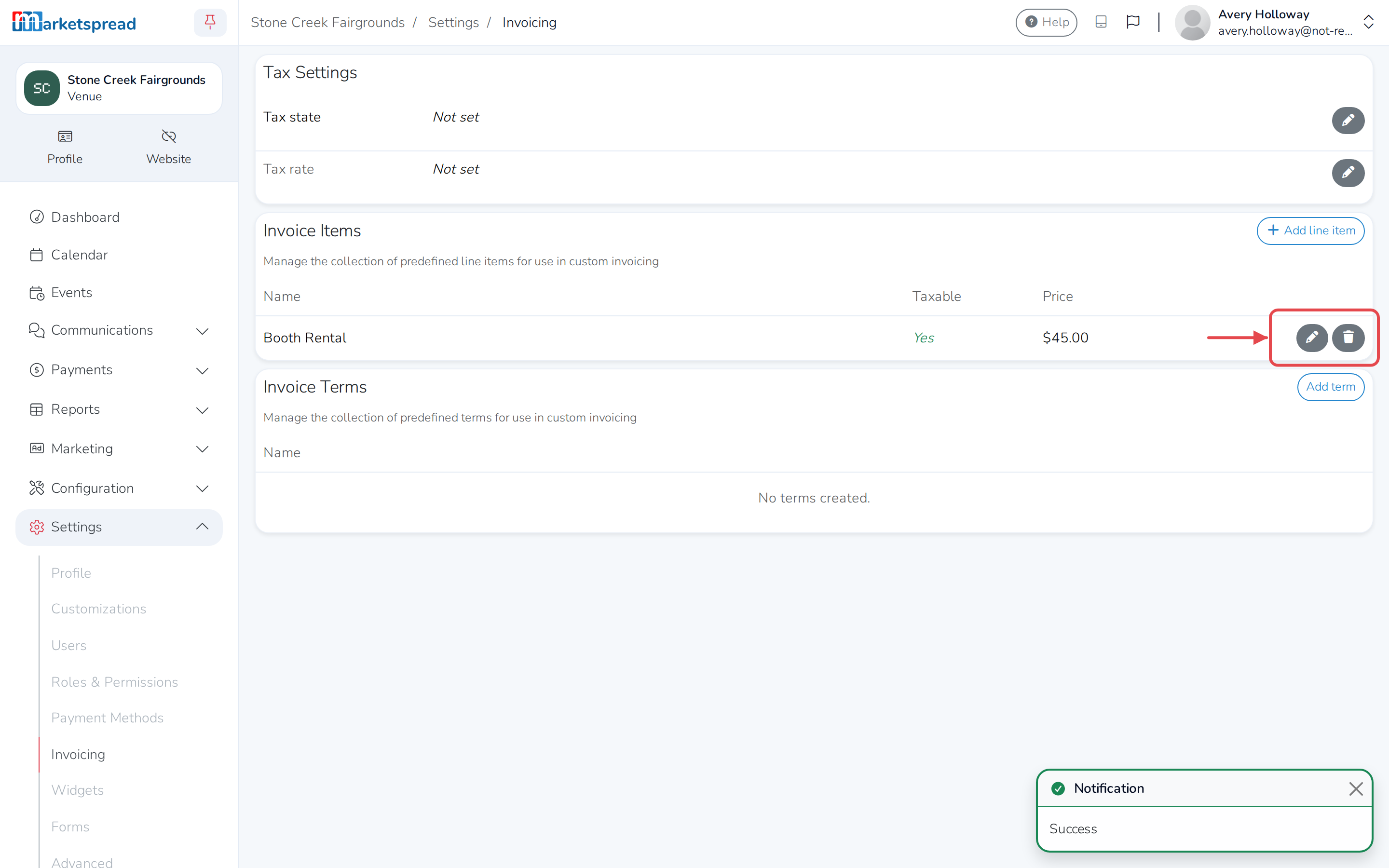Click the Add term button
The image size is (1389, 868).
(x=1331, y=387)
